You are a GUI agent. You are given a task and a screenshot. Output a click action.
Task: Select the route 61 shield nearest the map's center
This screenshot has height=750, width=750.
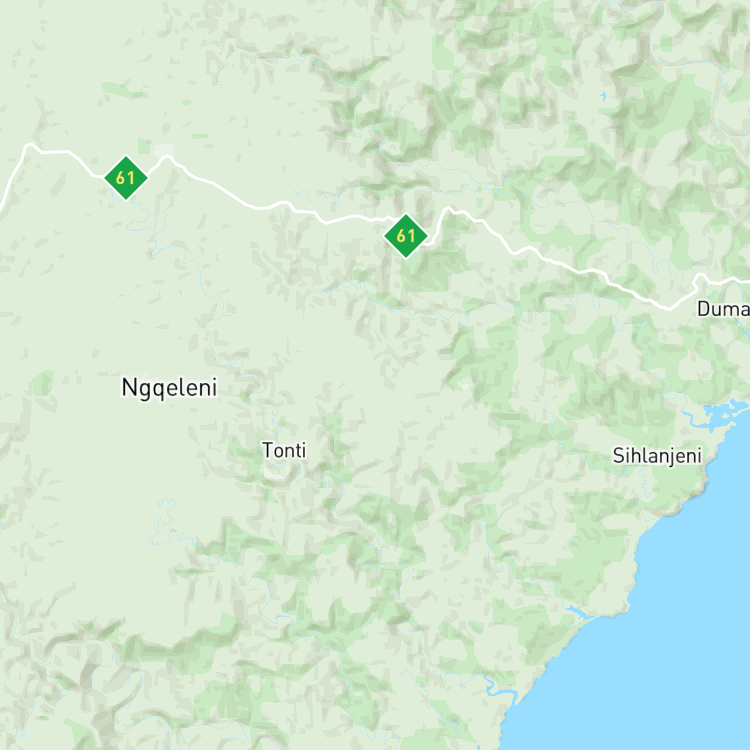[x=406, y=236]
